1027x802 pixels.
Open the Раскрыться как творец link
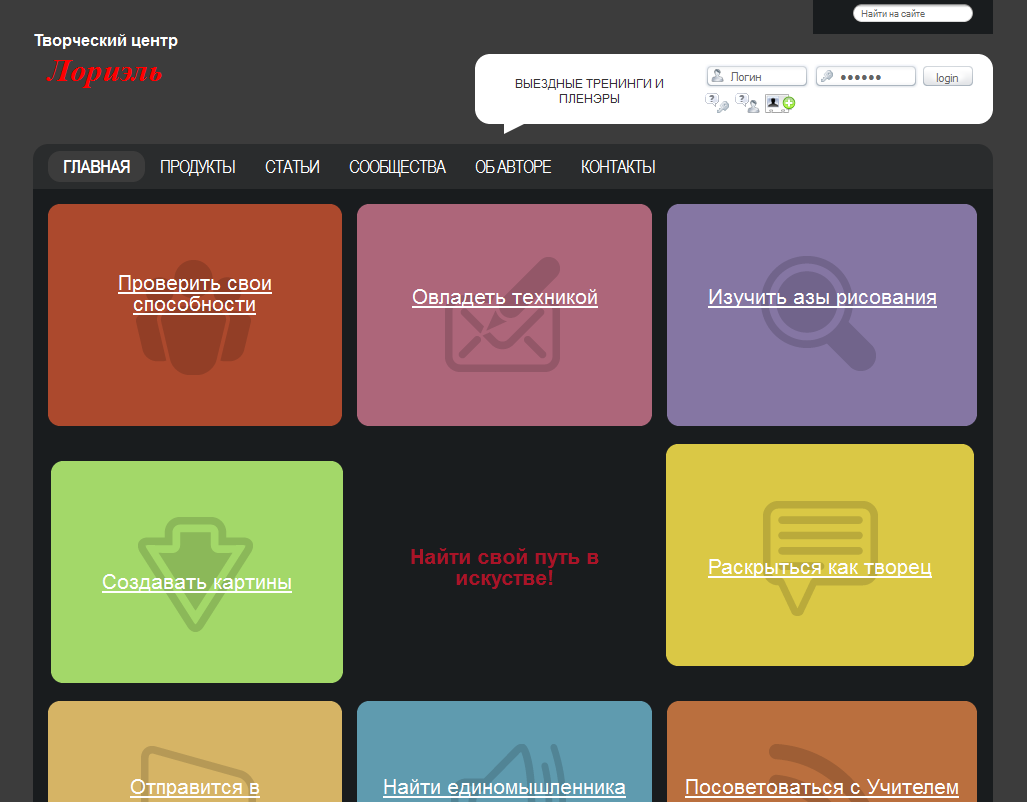point(820,568)
